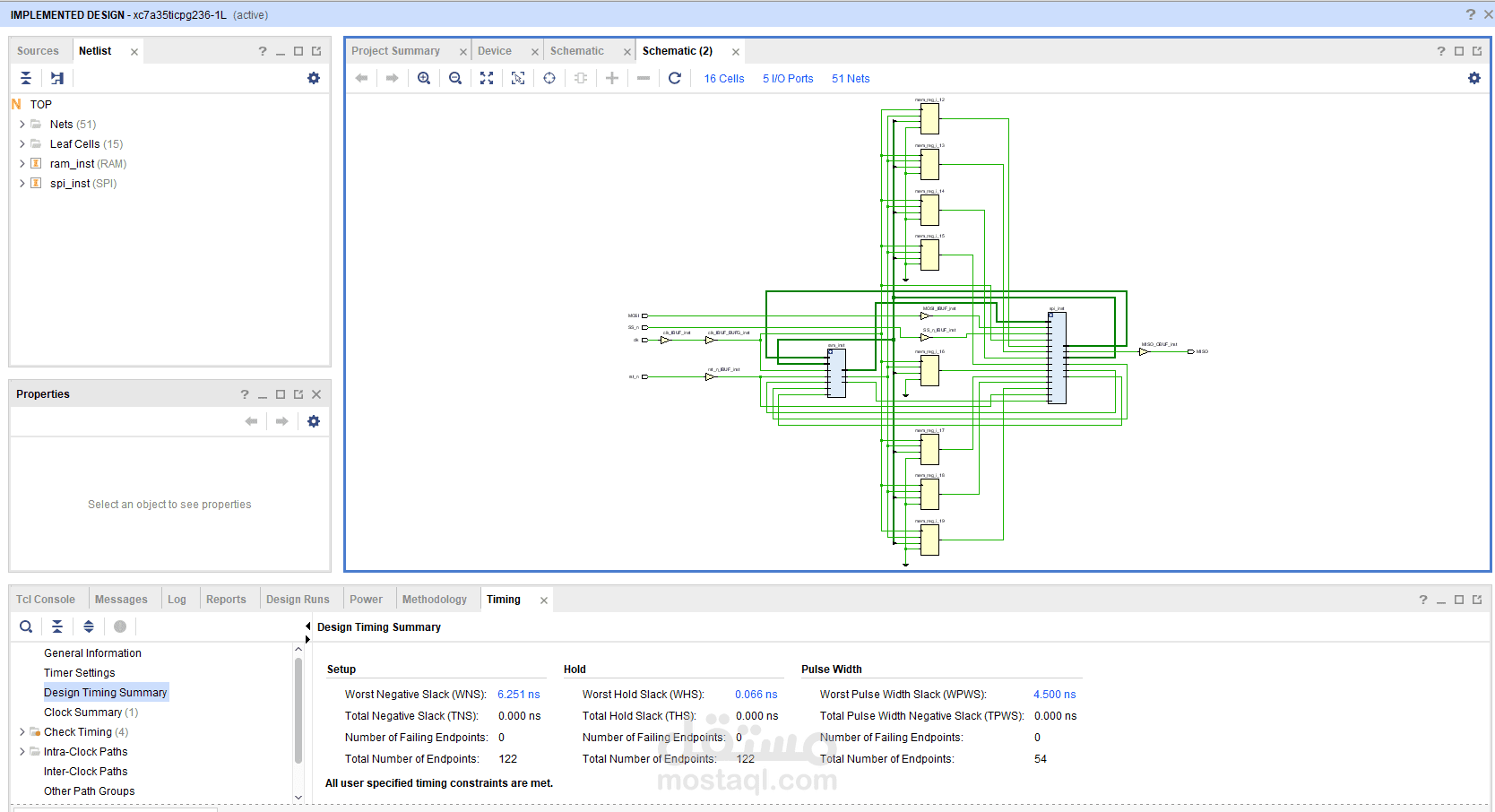1495x812 pixels.
Task: Expand Check Timing (4) node
Action: coord(22,732)
